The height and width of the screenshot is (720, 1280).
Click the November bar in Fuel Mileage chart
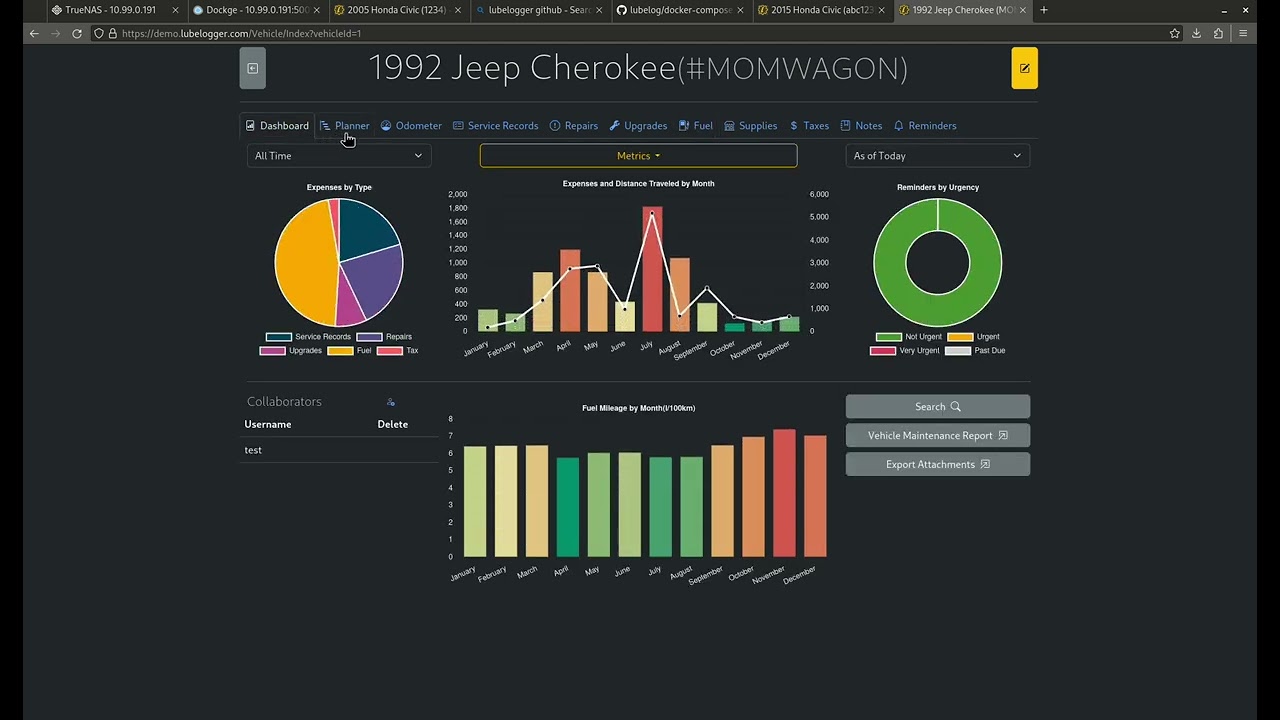coord(784,493)
